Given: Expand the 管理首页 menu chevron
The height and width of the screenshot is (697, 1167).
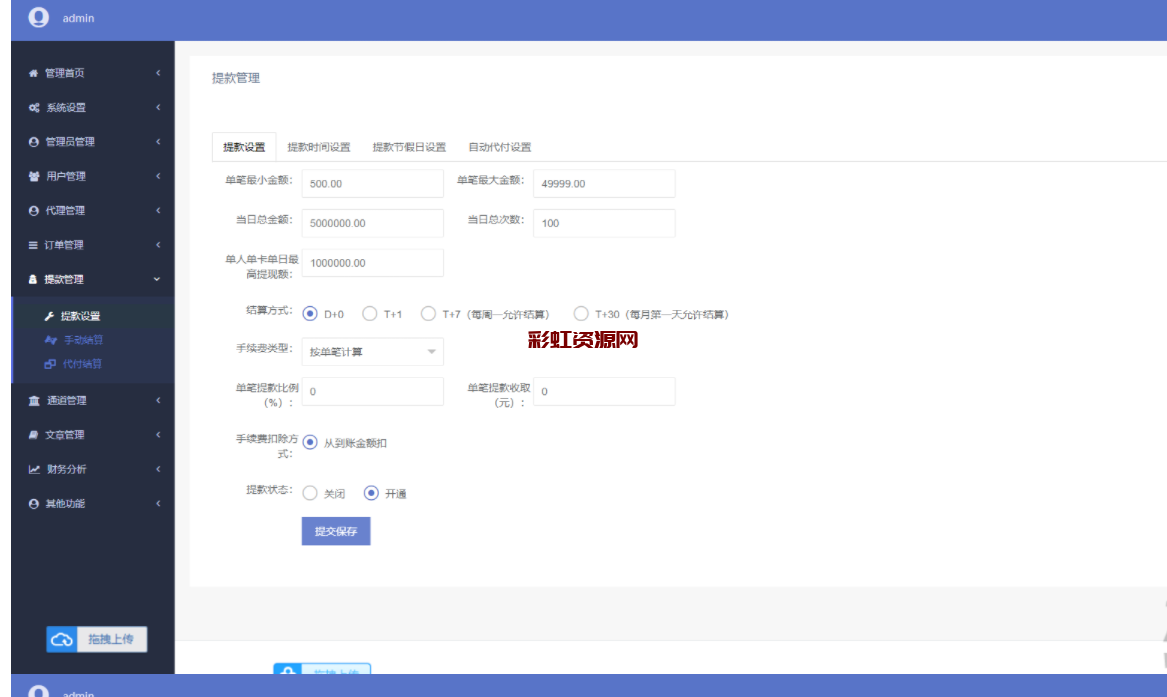Looking at the screenshot, I should (158, 73).
